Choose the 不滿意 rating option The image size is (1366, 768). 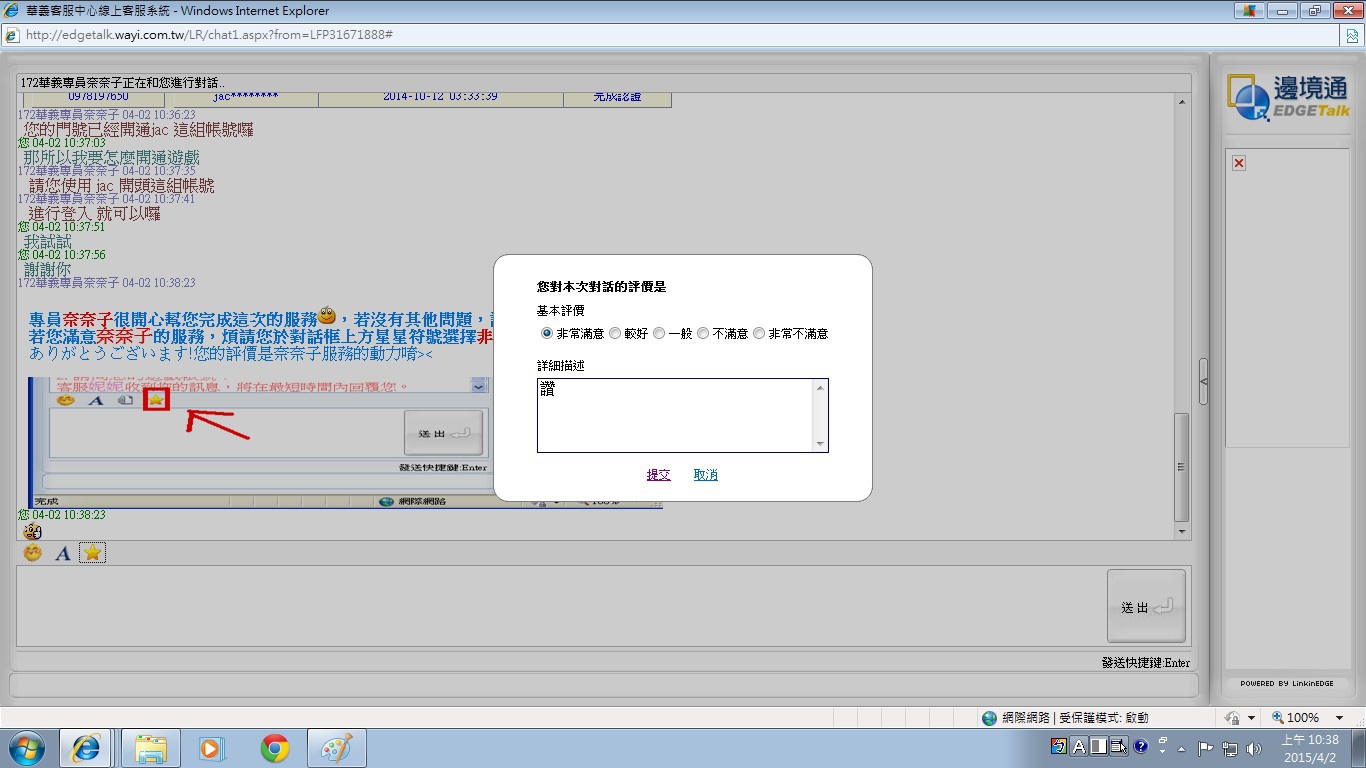pos(703,333)
